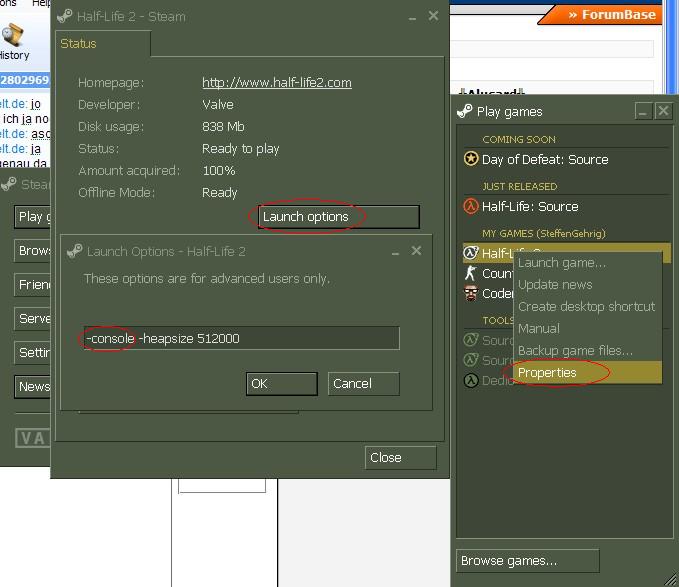
Task: Select Create desktop shortcut menu entry
Action: click(x=587, y=306)
